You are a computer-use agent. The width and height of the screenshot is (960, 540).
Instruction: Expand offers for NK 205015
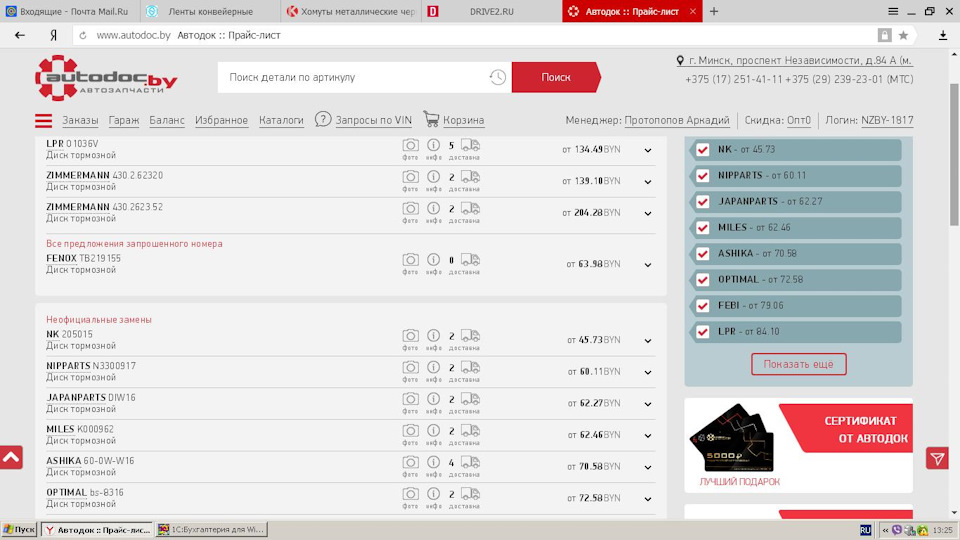[648, 340]
